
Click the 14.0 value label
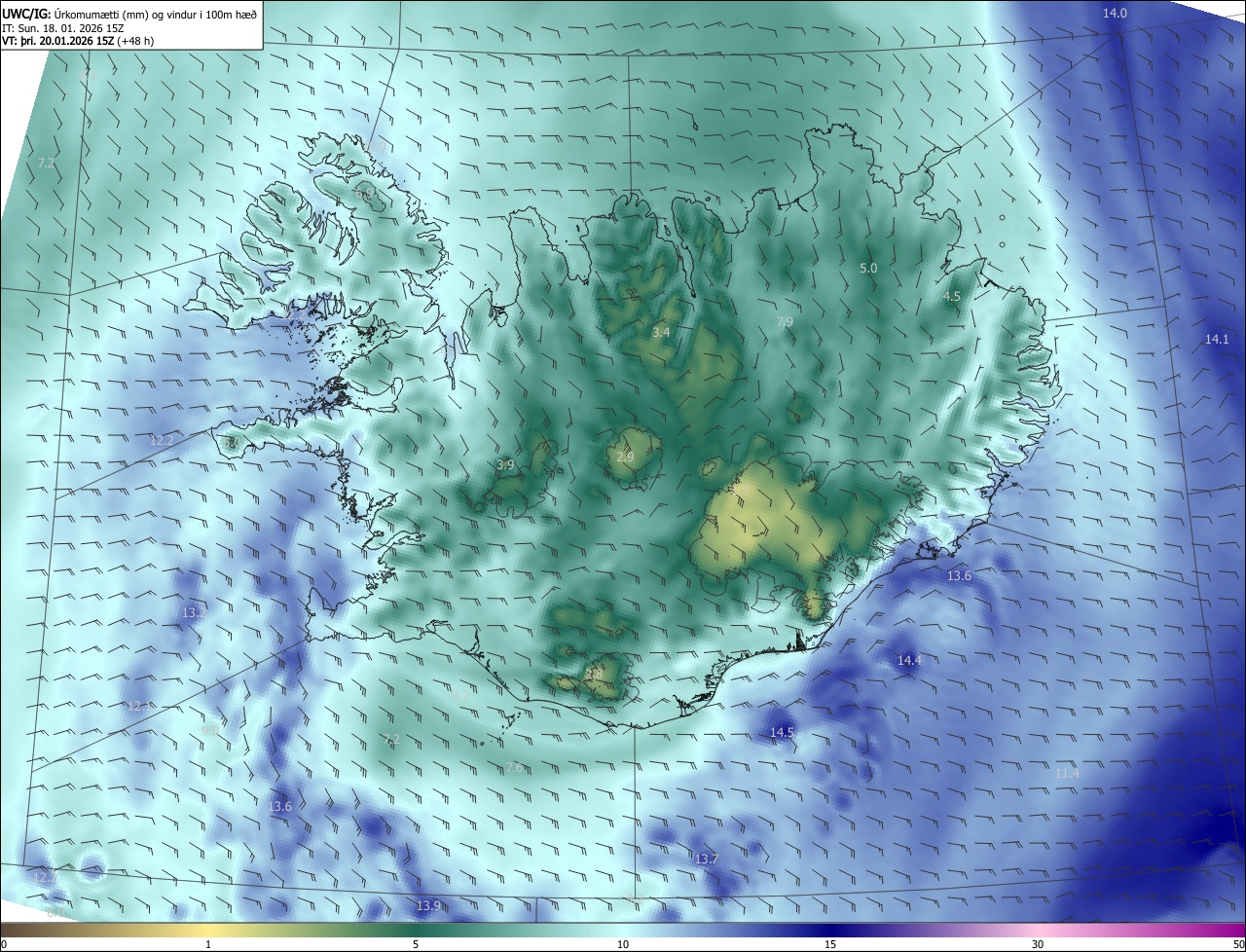[x=1115, y=13]
